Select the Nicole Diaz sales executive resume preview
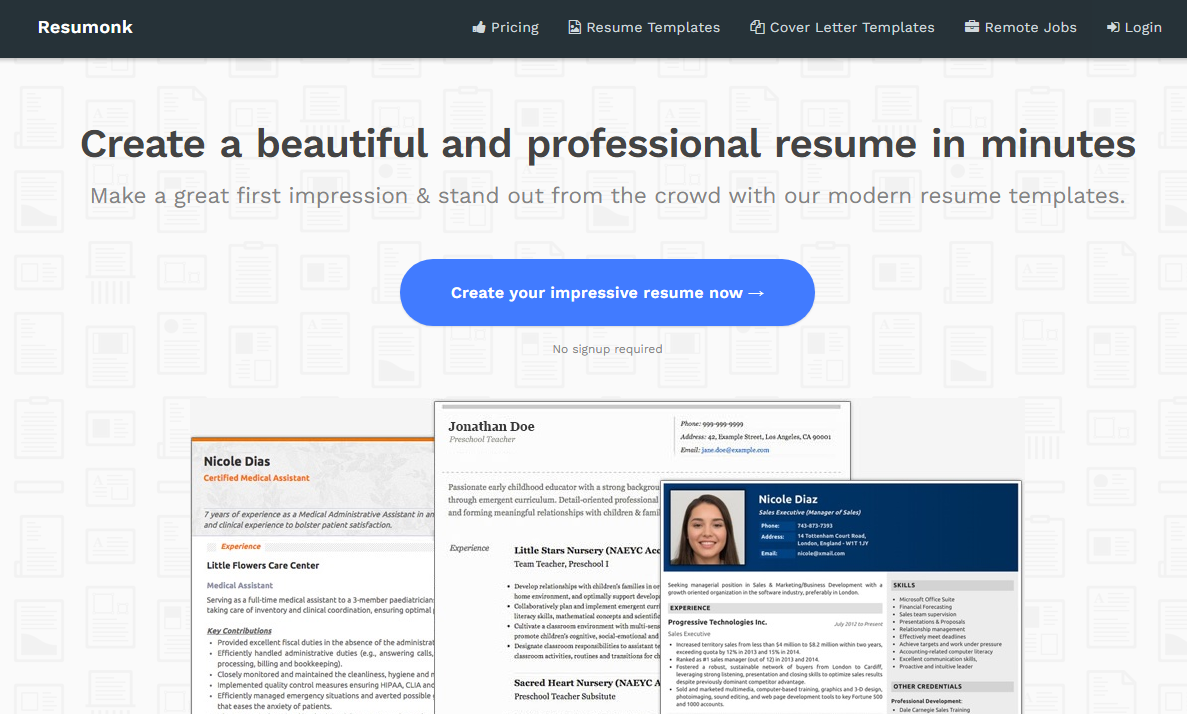The image size is (1187, 714). (841, 597)
